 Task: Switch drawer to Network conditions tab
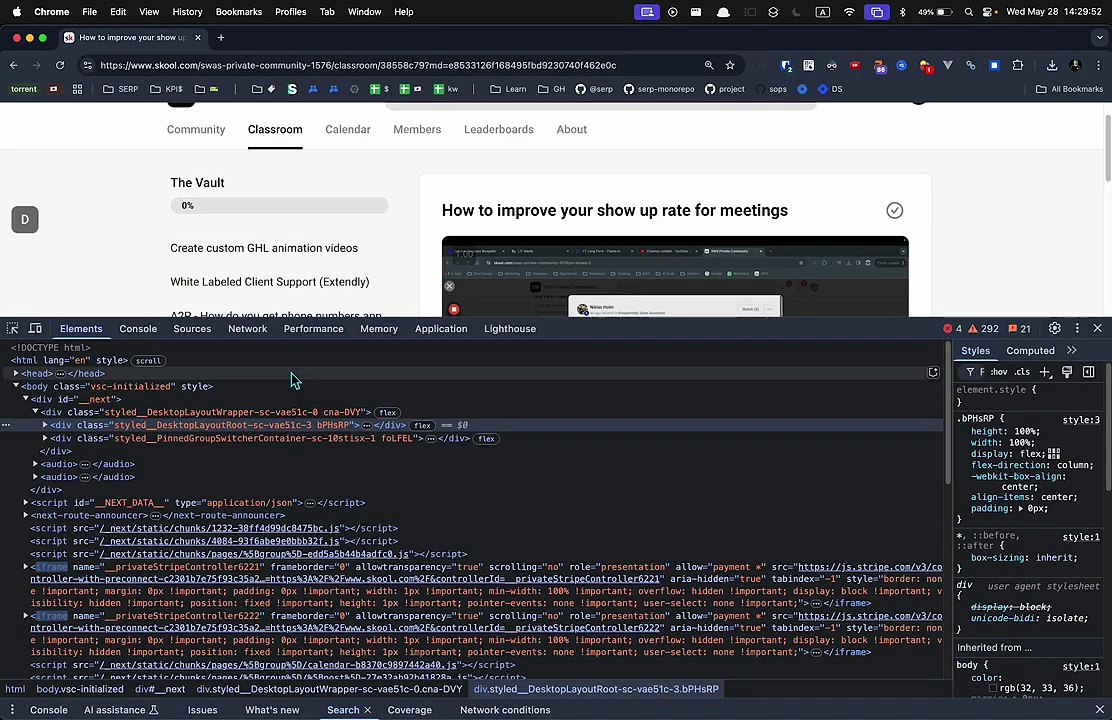point(505,709)
